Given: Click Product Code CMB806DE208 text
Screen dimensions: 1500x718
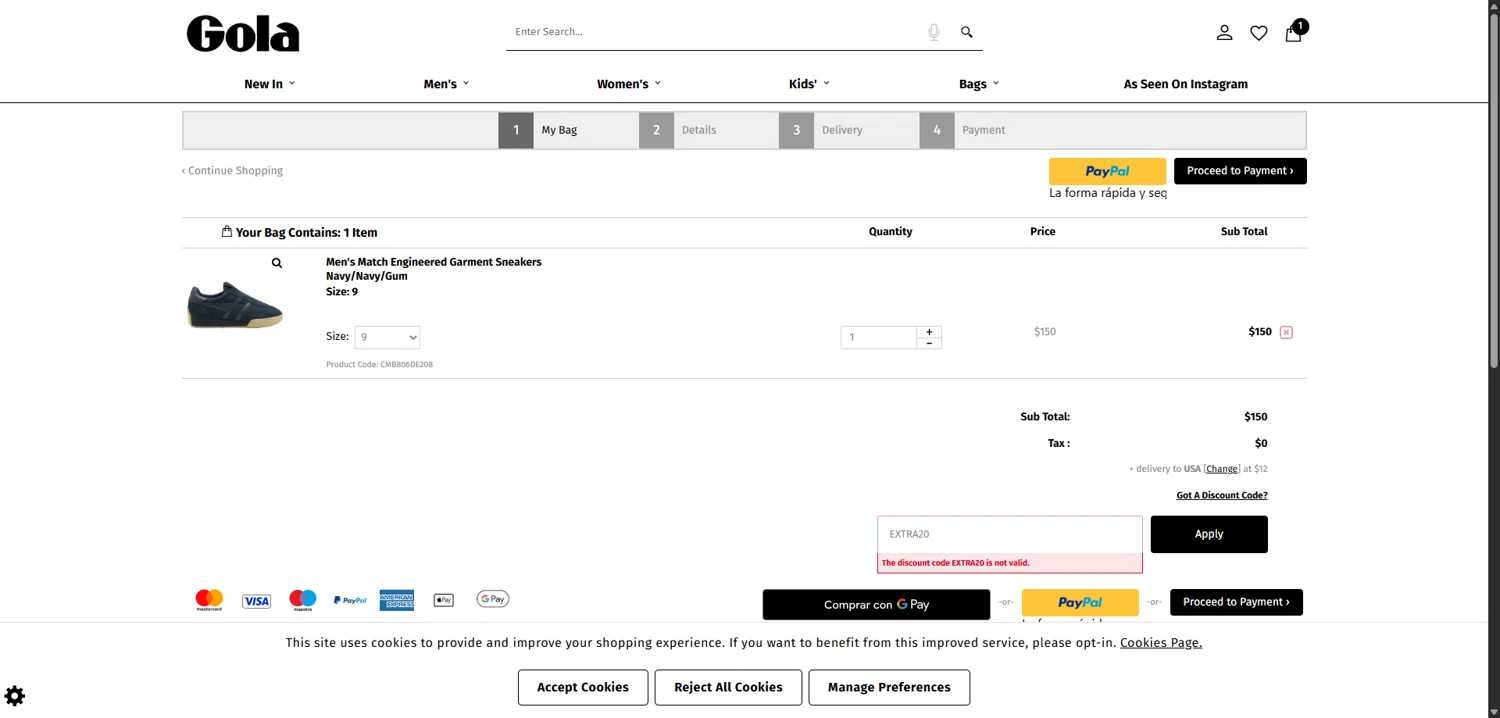Looking at the screenshot, I should tap(379, 365).
